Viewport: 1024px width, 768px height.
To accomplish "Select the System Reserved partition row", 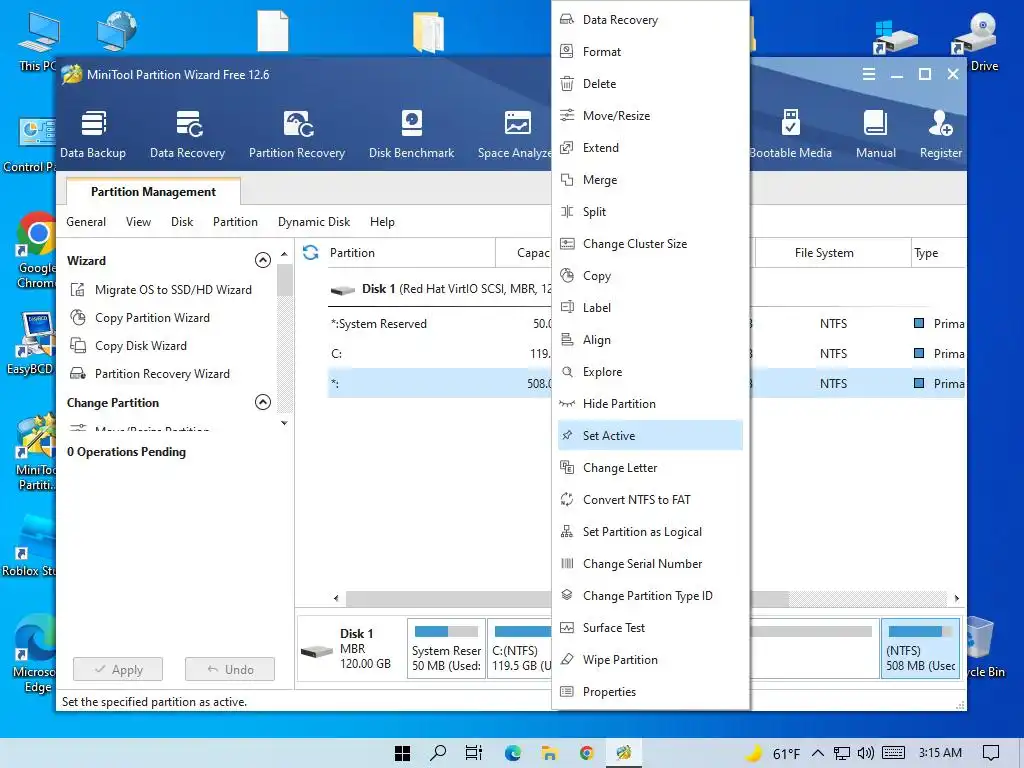I will click(x=441, y=324).
